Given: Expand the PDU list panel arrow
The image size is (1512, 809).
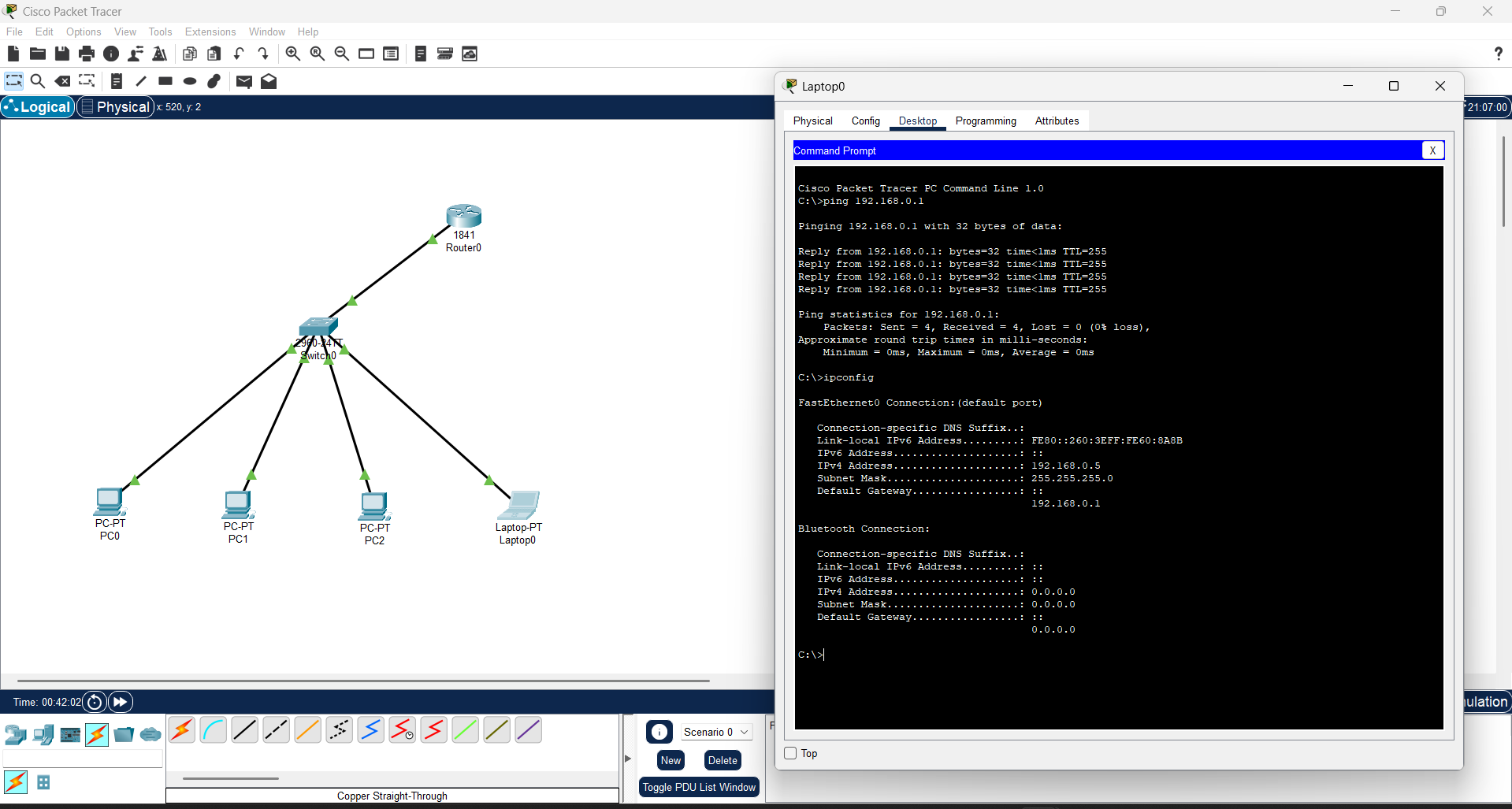Looking at the screenshot, I should click(628, 759).
